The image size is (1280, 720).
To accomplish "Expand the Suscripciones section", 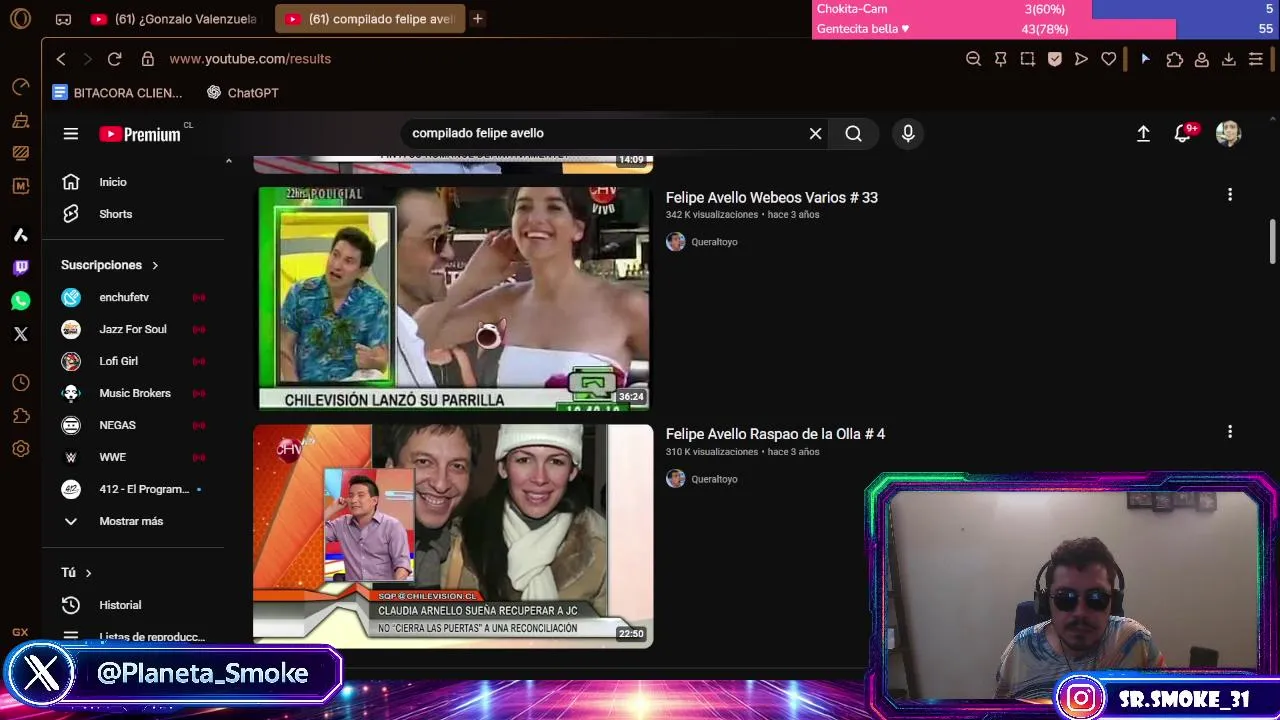I will [110, 265].
